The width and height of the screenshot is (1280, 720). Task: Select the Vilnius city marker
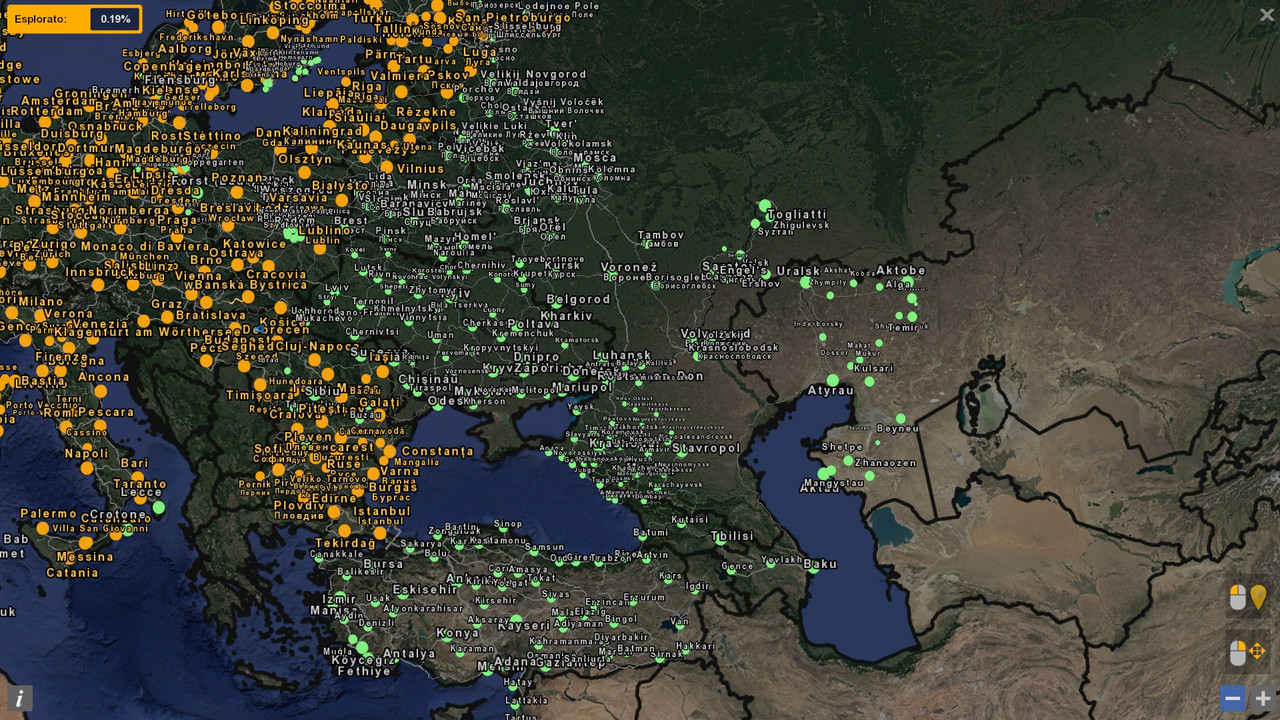[x=387, y=167]
